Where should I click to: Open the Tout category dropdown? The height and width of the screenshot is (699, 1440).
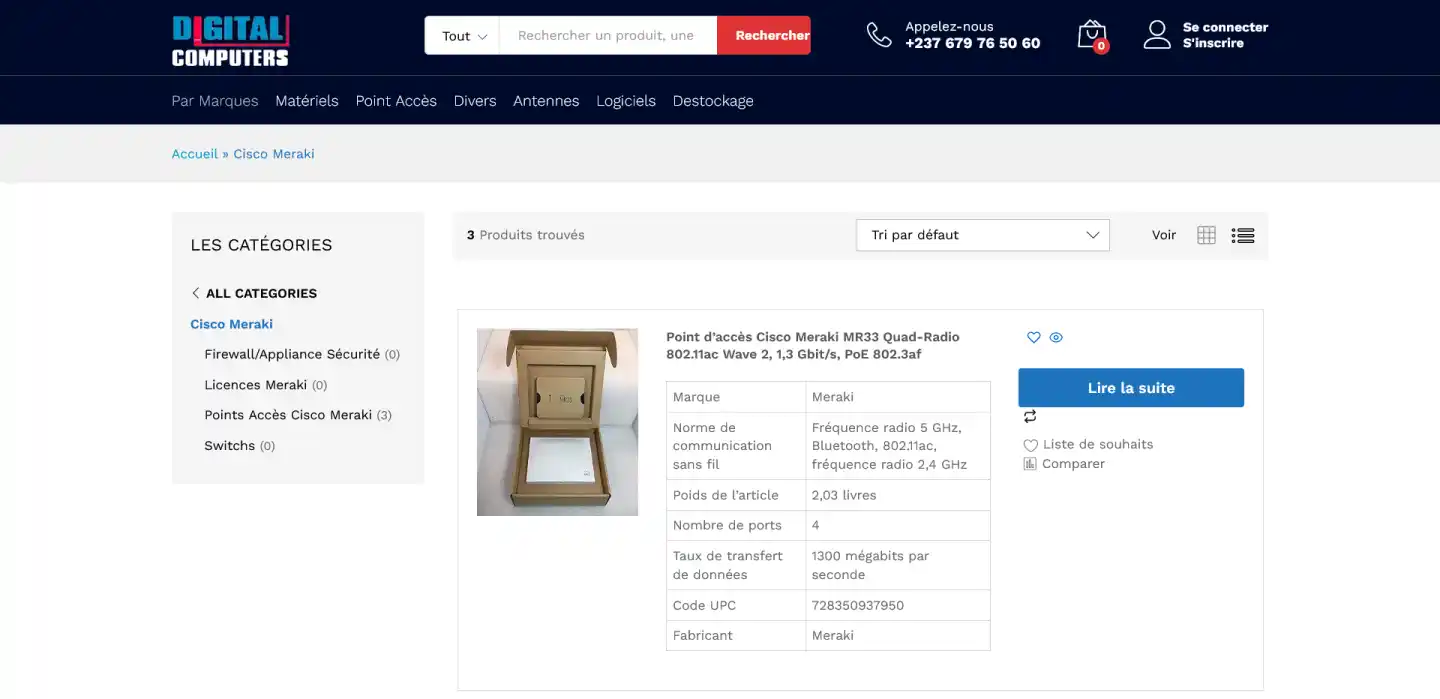point(465,35)
